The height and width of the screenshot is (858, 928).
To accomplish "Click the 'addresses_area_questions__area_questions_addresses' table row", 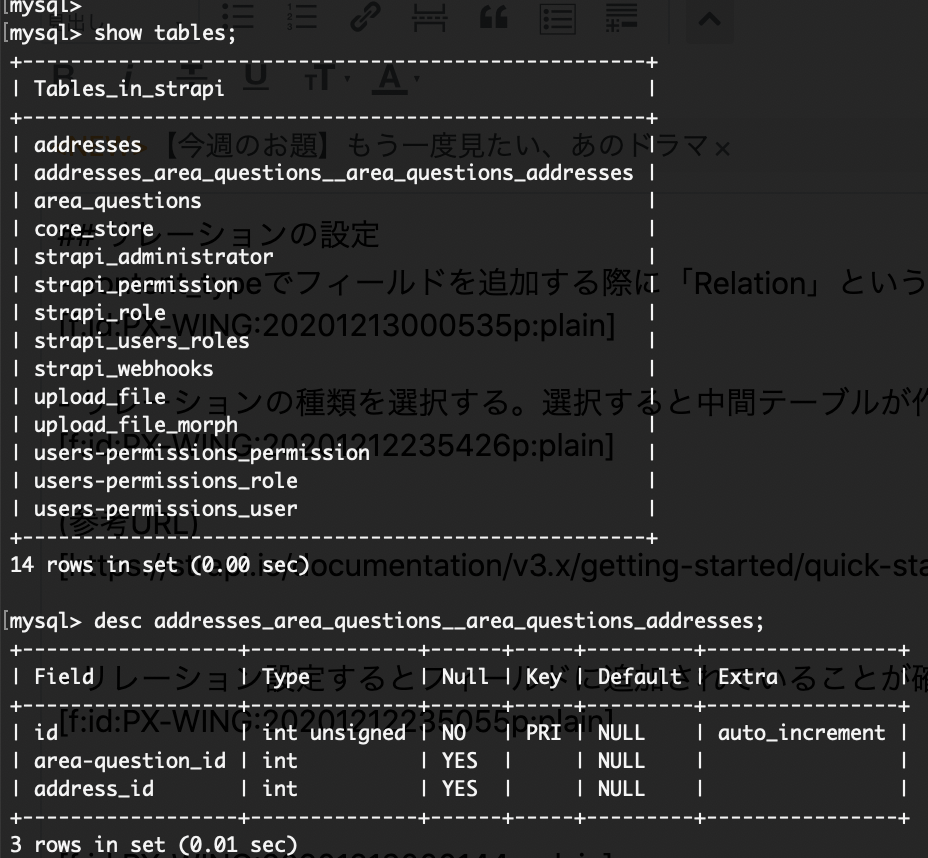I will pyautogui.click(x=333, y=173).
